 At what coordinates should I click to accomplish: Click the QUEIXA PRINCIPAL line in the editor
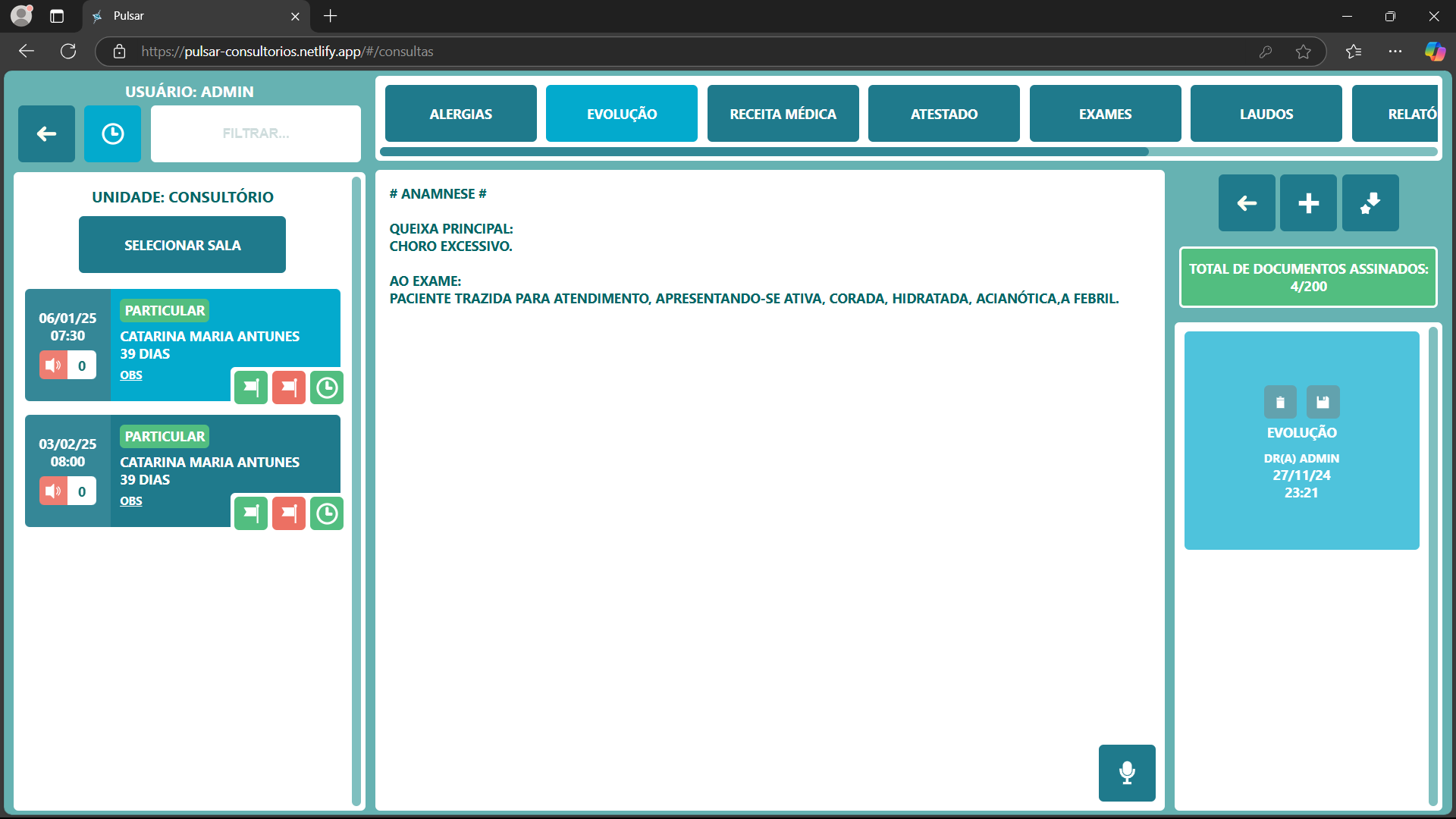pos(451,228)
